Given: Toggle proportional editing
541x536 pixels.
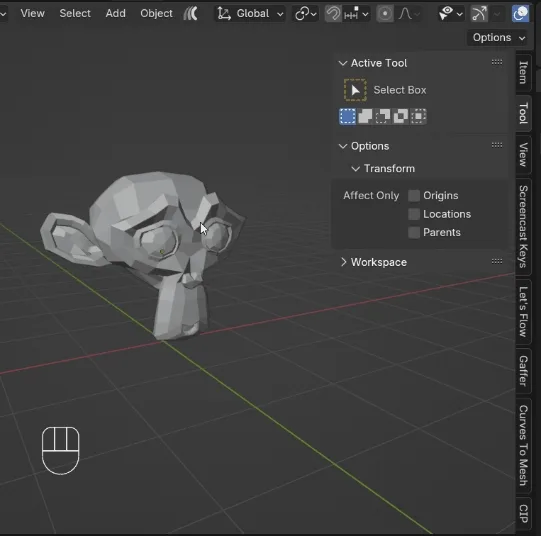Looking at the screenshot, I should [385, 14].
